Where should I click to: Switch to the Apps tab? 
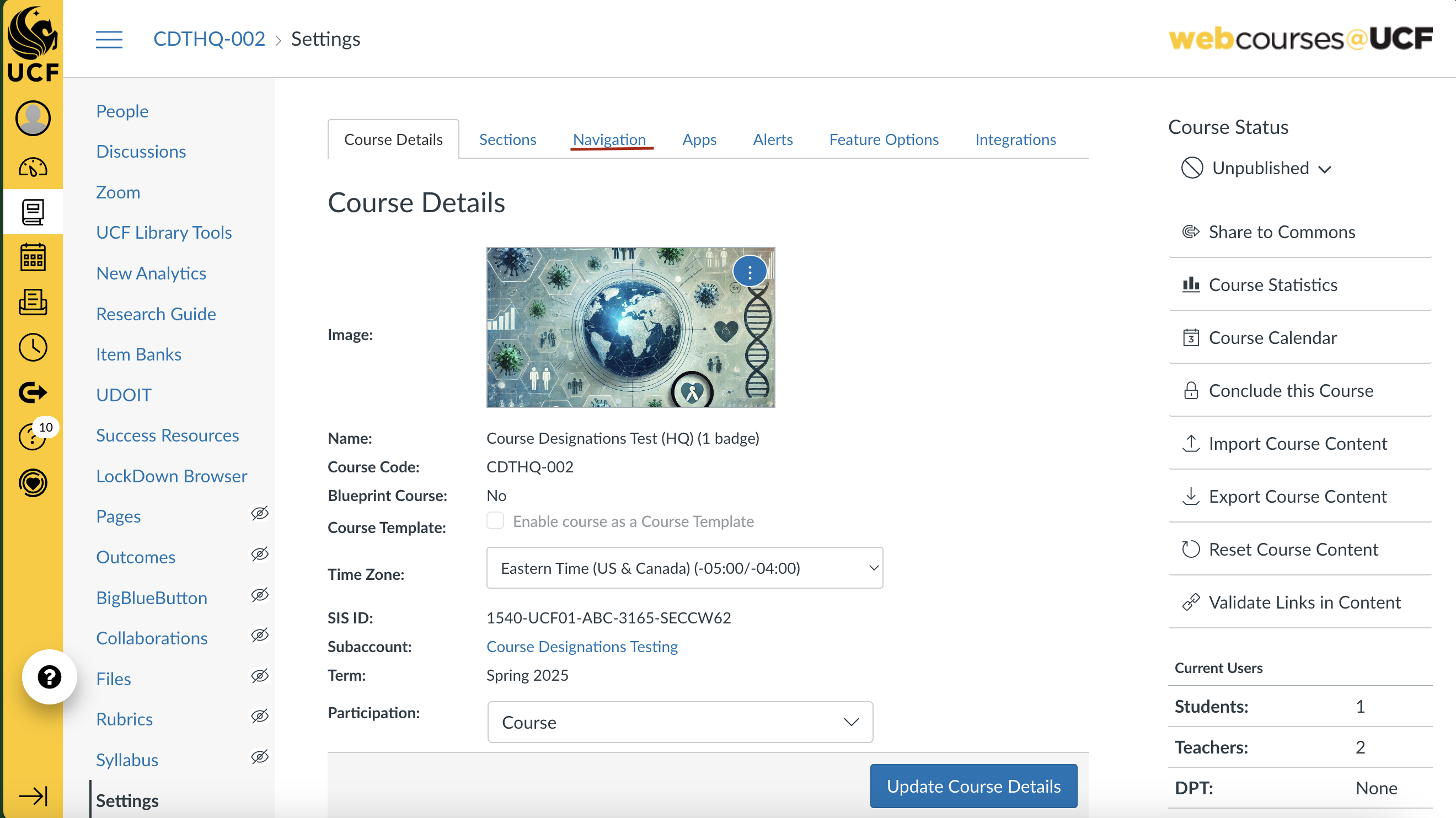[699, 139]
